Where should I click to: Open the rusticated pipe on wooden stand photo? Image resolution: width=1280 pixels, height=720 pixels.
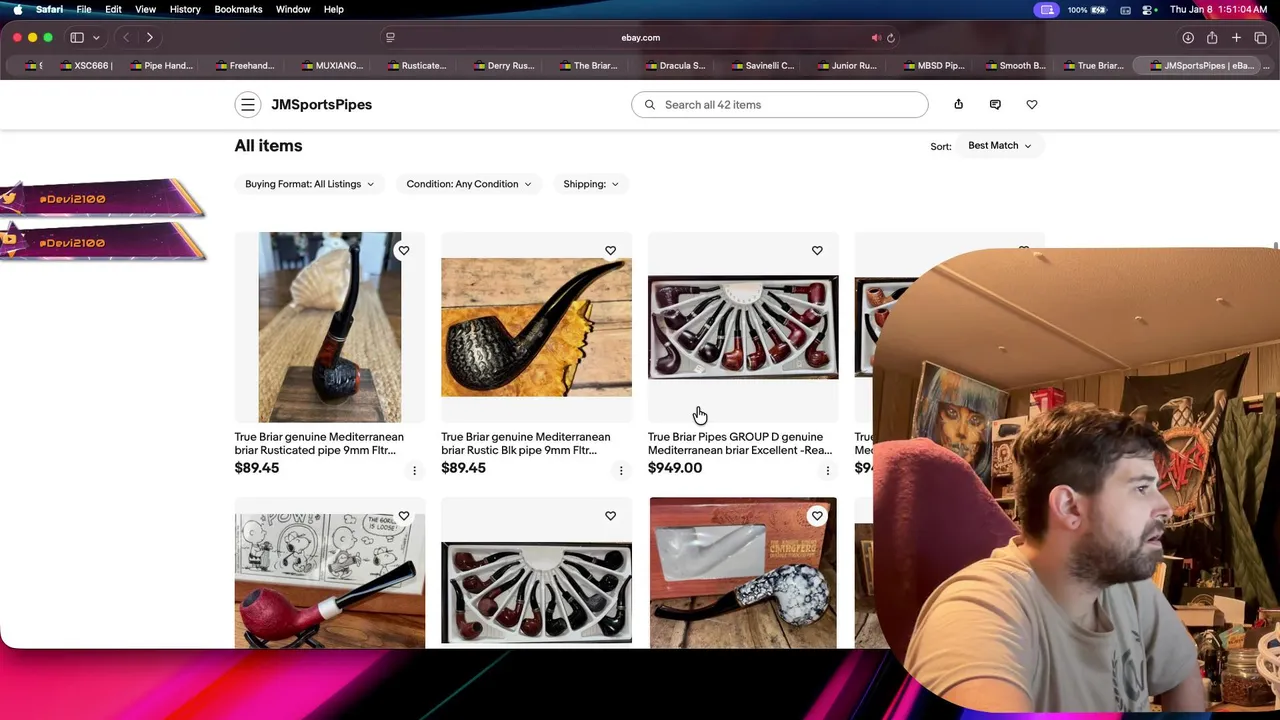point(330,327)
